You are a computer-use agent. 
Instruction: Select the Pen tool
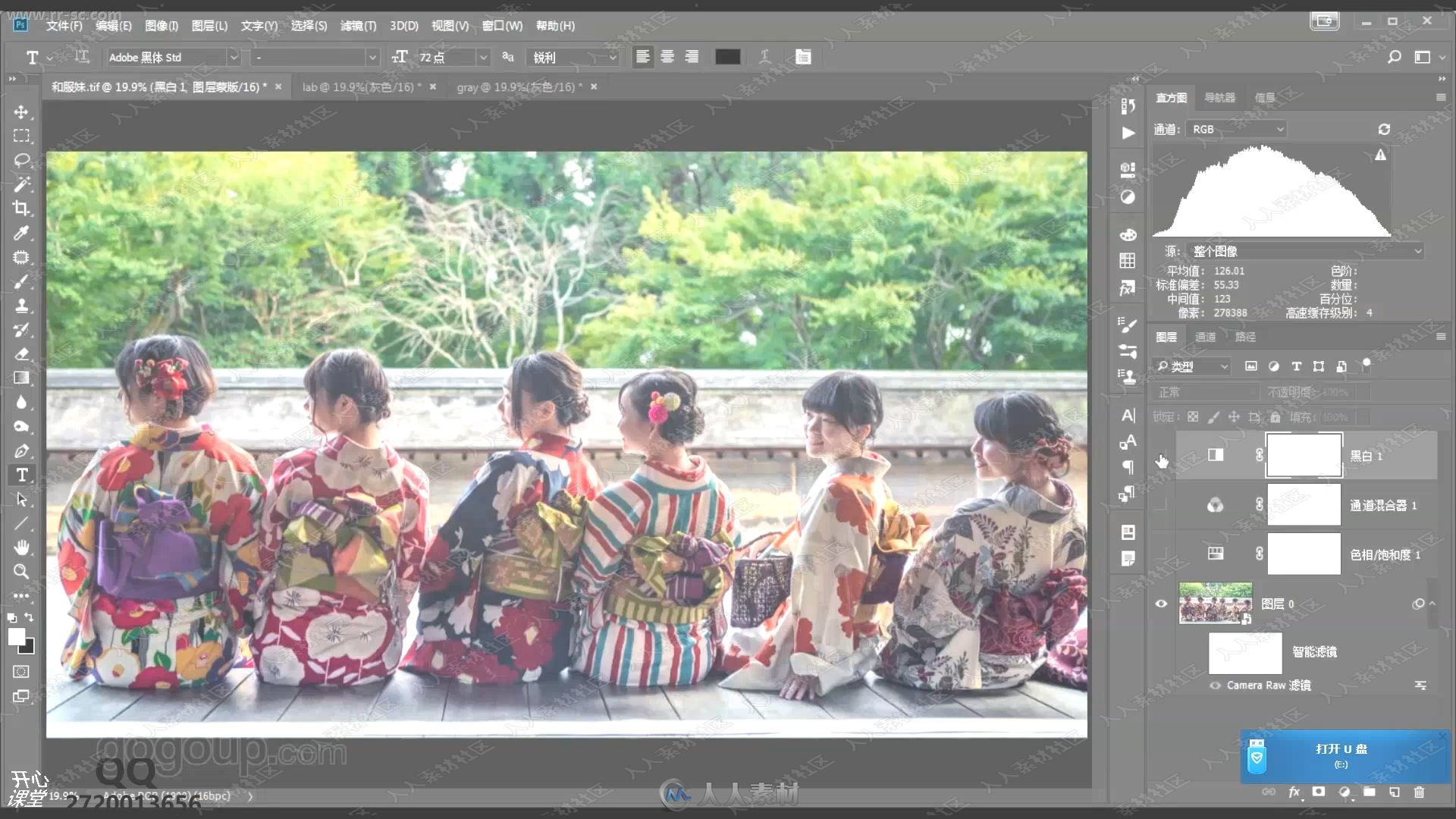pos(21,451)
